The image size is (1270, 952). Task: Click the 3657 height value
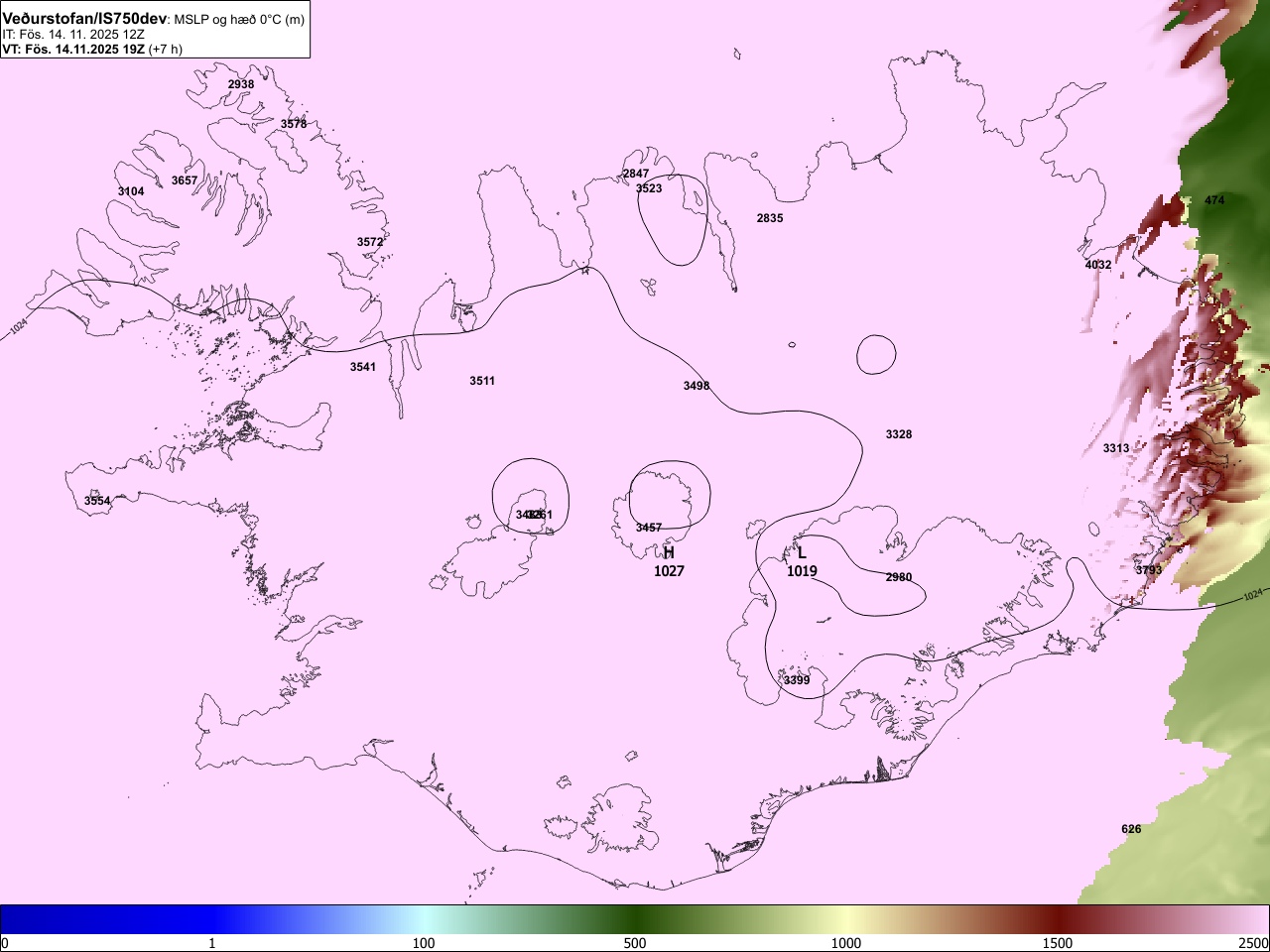tap(185, 180)
